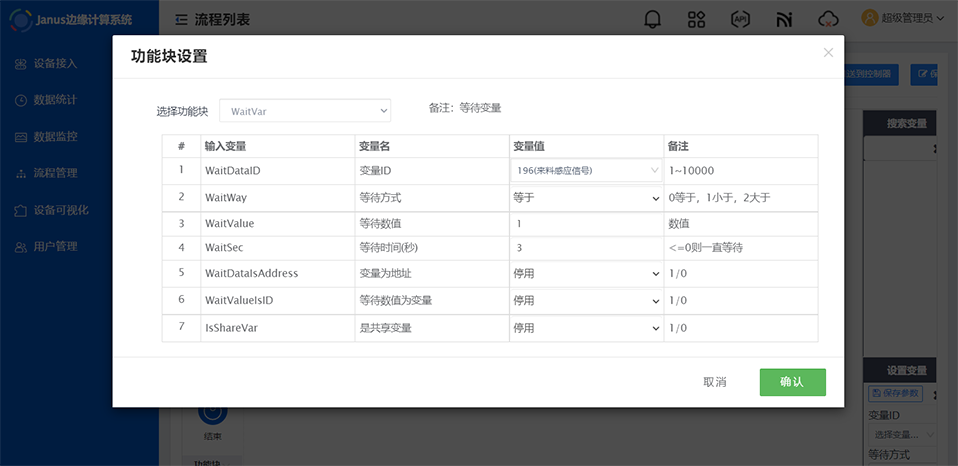Click the 确认 confirm button

(792, 382)
